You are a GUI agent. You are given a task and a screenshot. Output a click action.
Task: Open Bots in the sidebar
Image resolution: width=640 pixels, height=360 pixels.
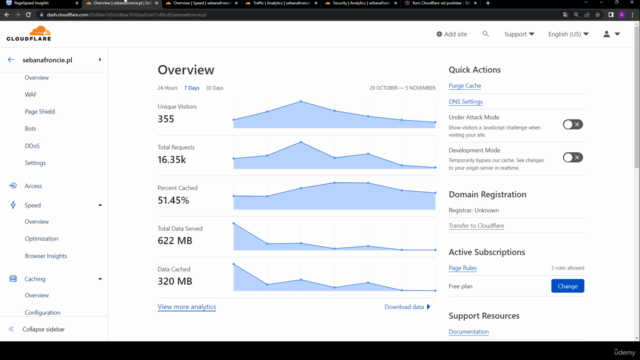pyautogui.click(x=30, y=129)
